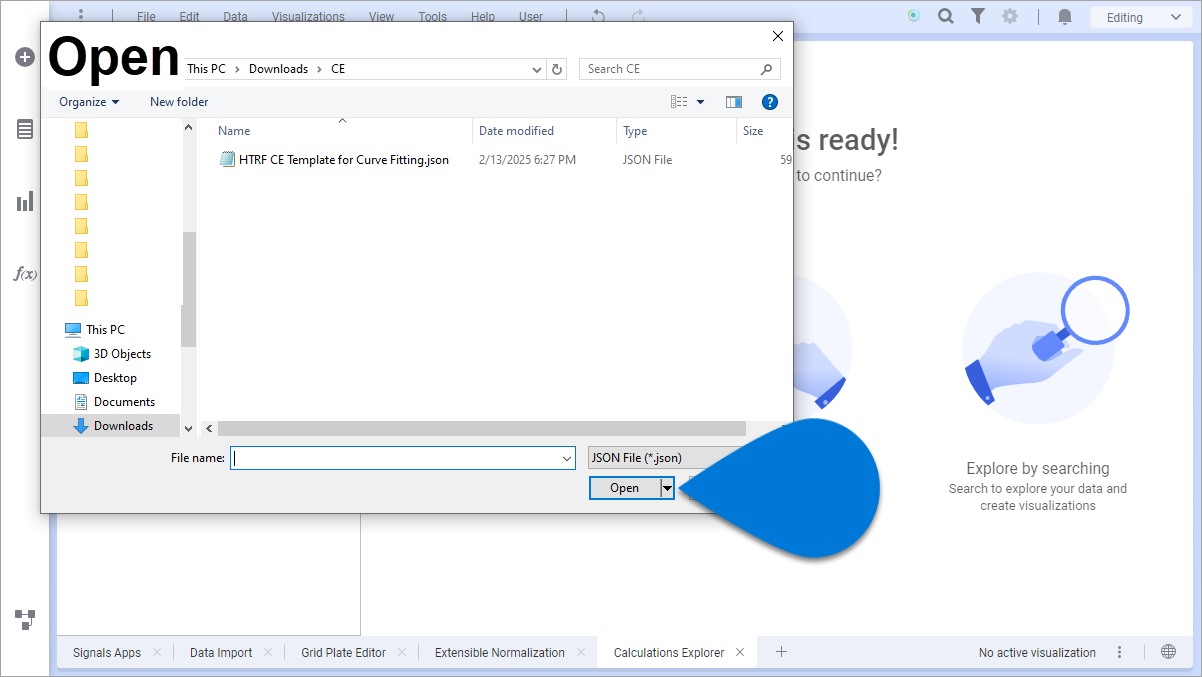Image resolution: width=1202 pixels, height=677 pixels.
Task: Select Documents in the navigation tree
Action: pyautogui.click(x=124, y=402)
